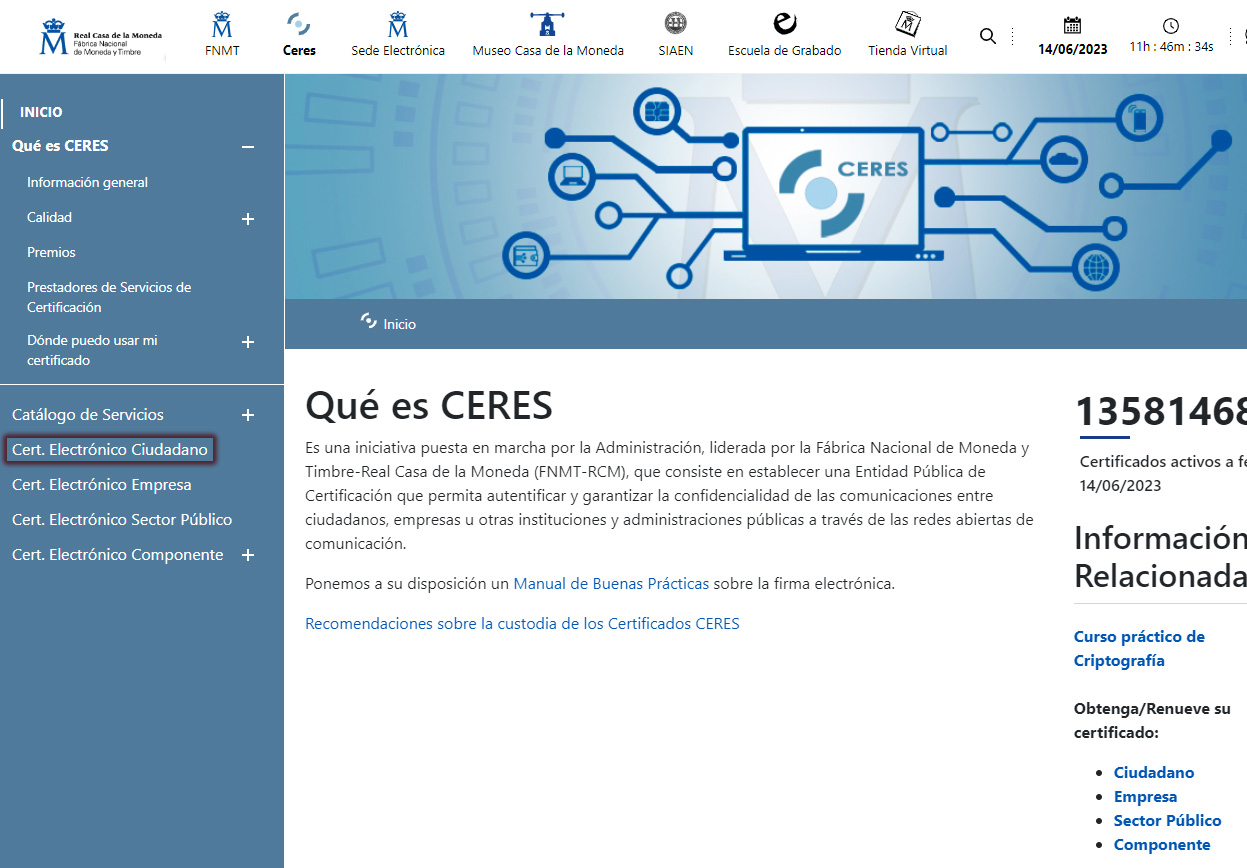
Task: Click the Real Casa de la Moneda logo
Action: pos(100,37)
